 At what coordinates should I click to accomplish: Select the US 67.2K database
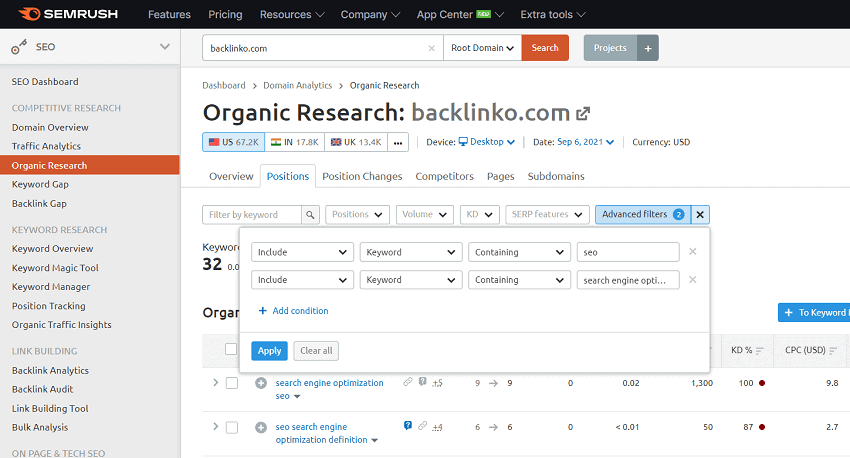point(234,143)
